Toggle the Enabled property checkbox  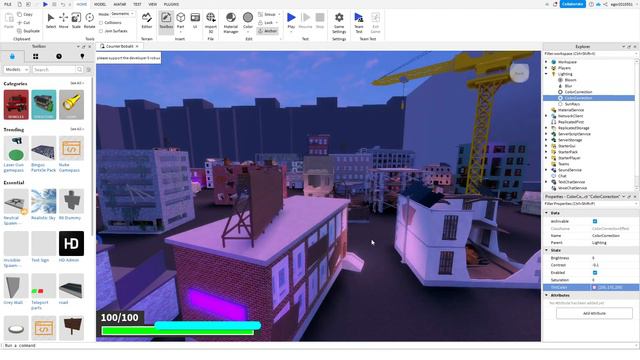595,273
